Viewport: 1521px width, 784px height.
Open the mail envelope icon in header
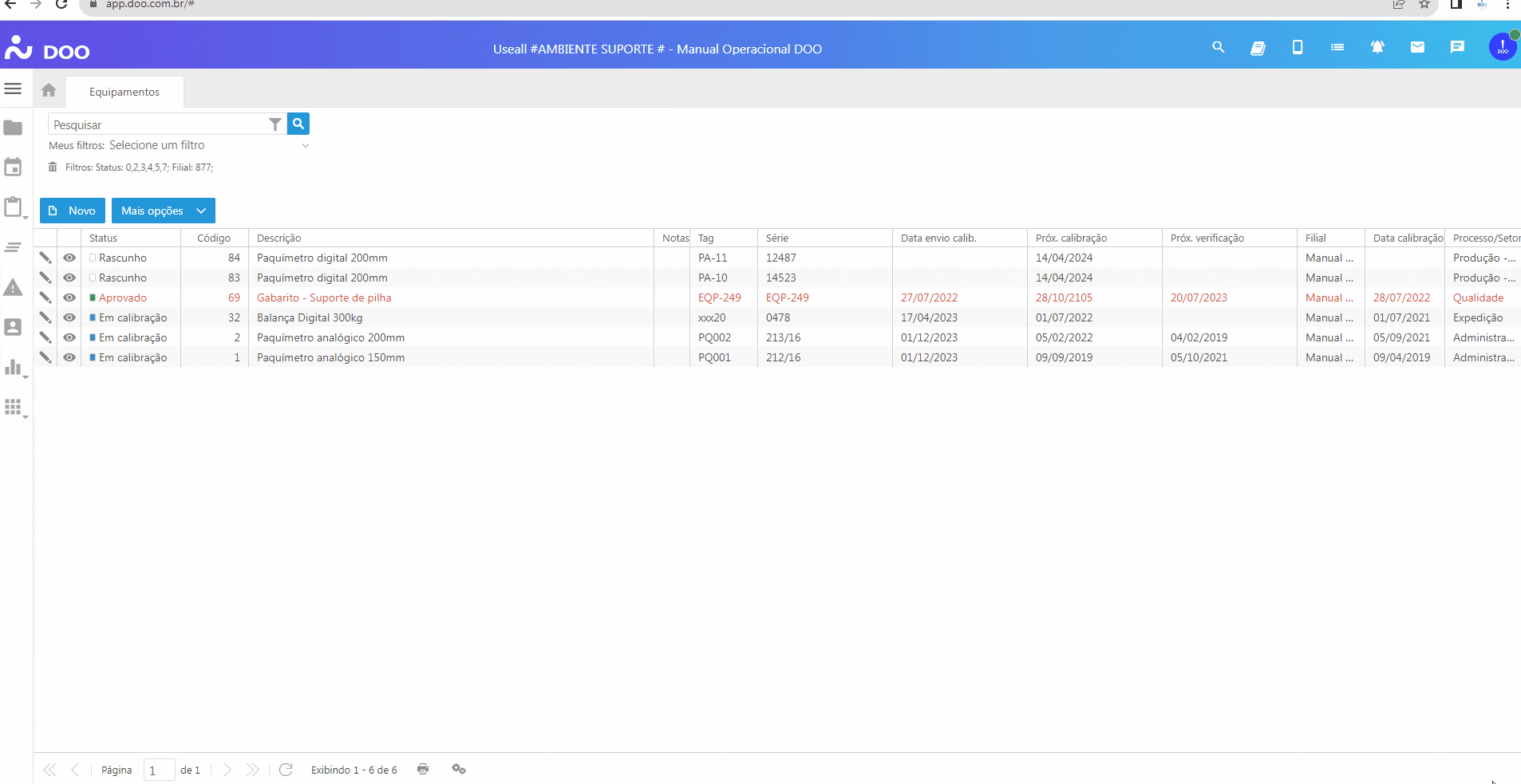(1417, 48)
